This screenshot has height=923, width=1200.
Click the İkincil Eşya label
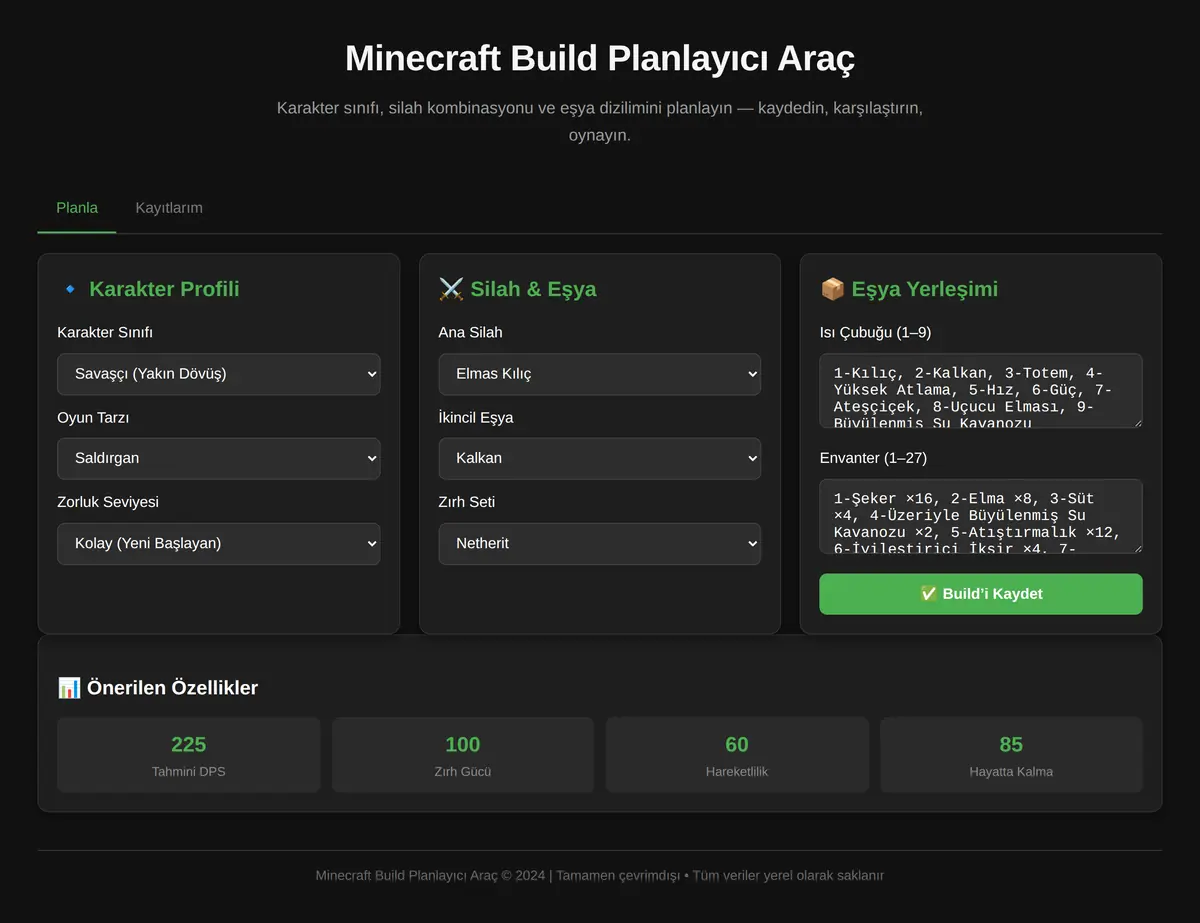pyautogui.click(x=476, y=417)
